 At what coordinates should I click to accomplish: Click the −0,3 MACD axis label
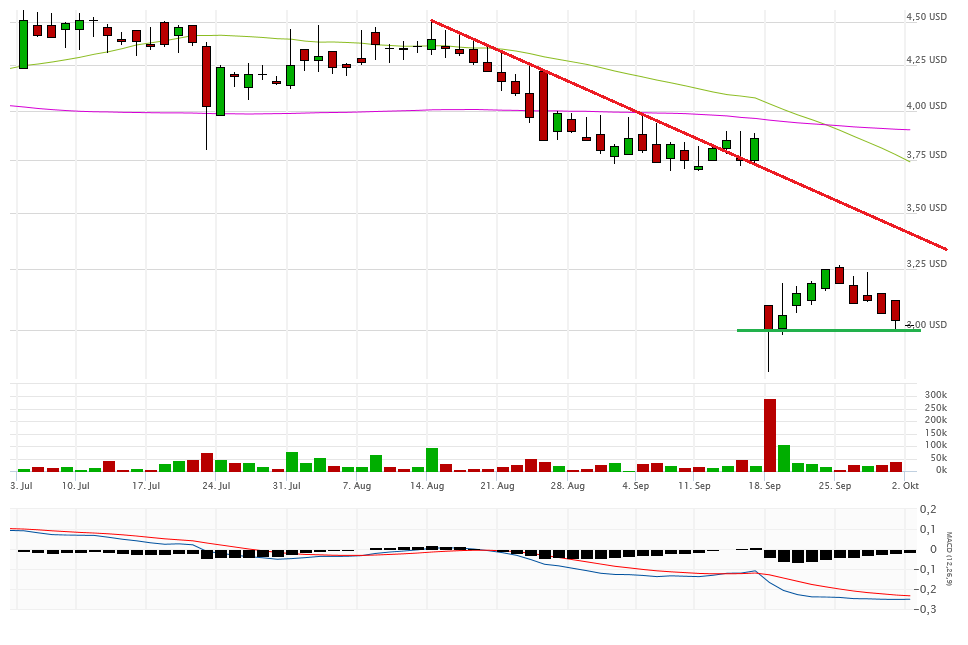(925, 609)
